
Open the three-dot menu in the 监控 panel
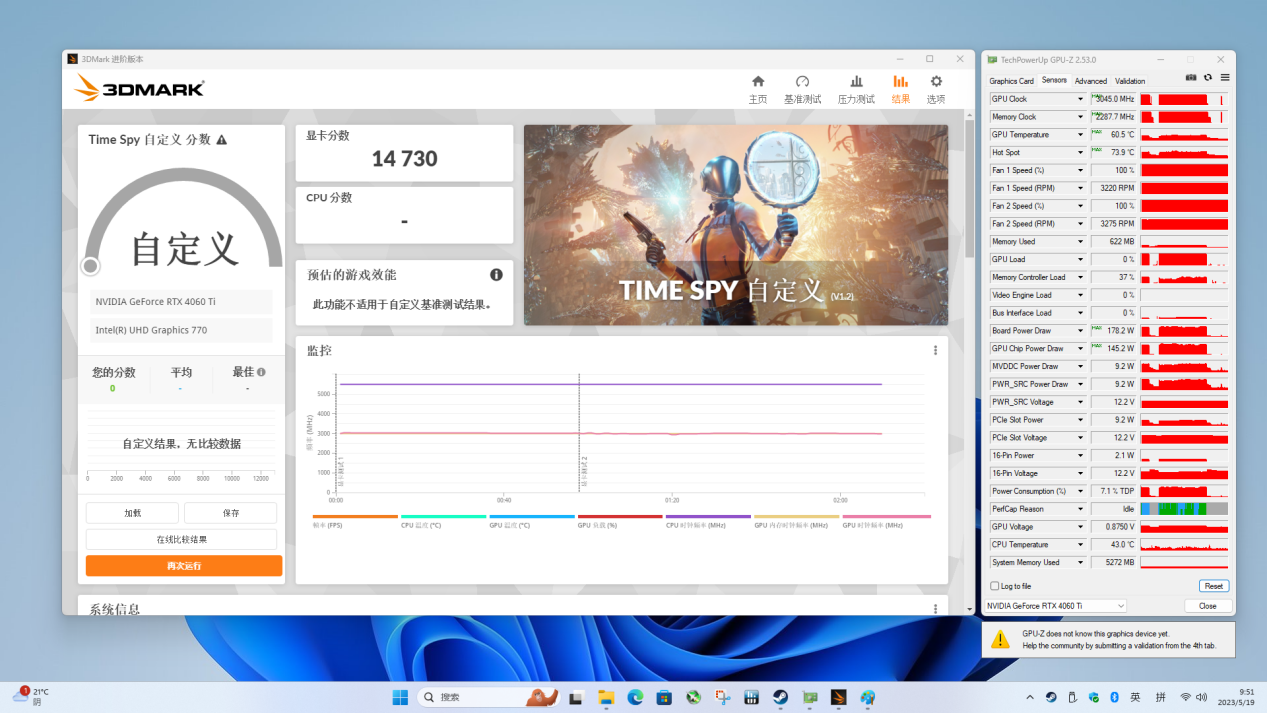pyautogui.click(x=935, y=351)
